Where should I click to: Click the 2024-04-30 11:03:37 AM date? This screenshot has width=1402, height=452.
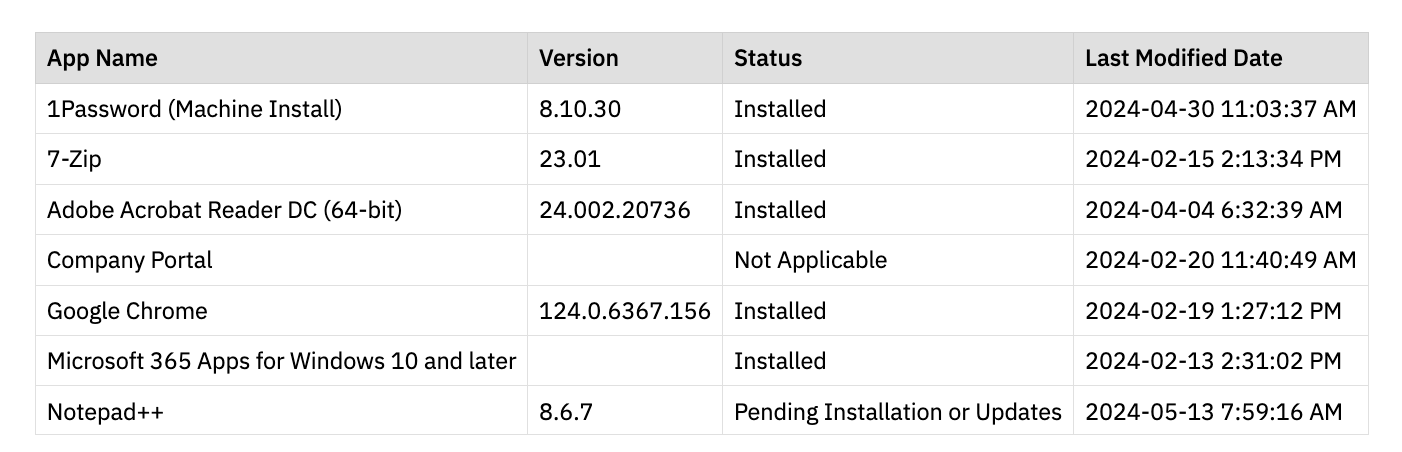pyautogui.click(x=1220, y=109)
